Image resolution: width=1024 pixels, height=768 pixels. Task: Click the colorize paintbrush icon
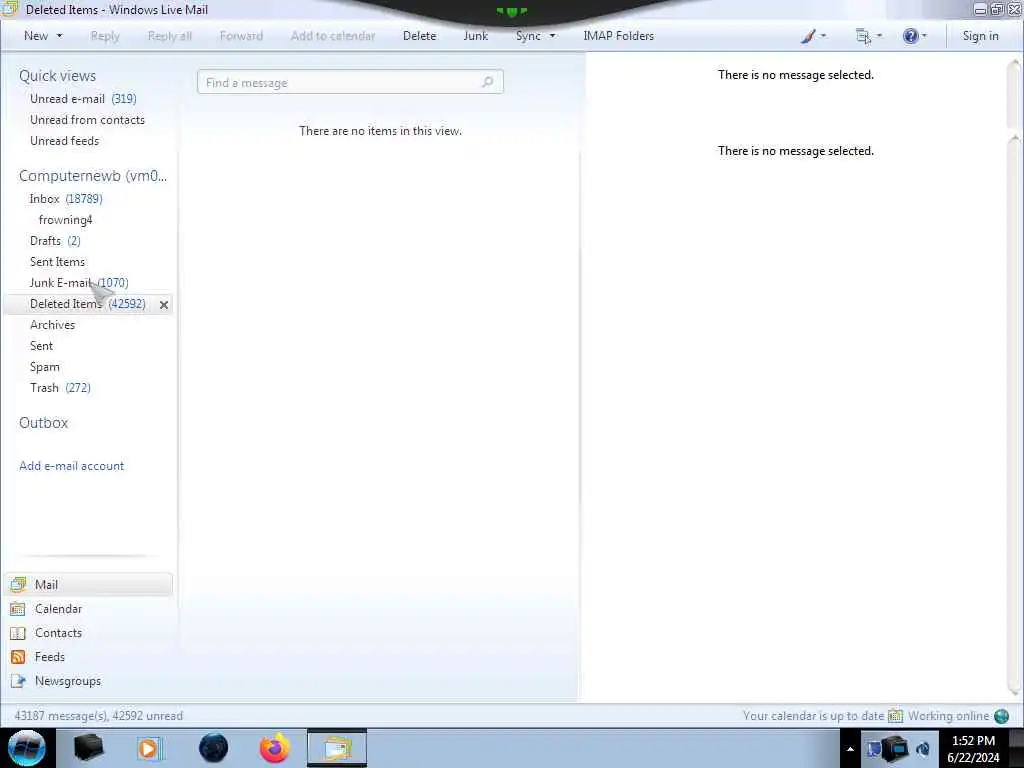pyautogui.click(x=808, y=36)
